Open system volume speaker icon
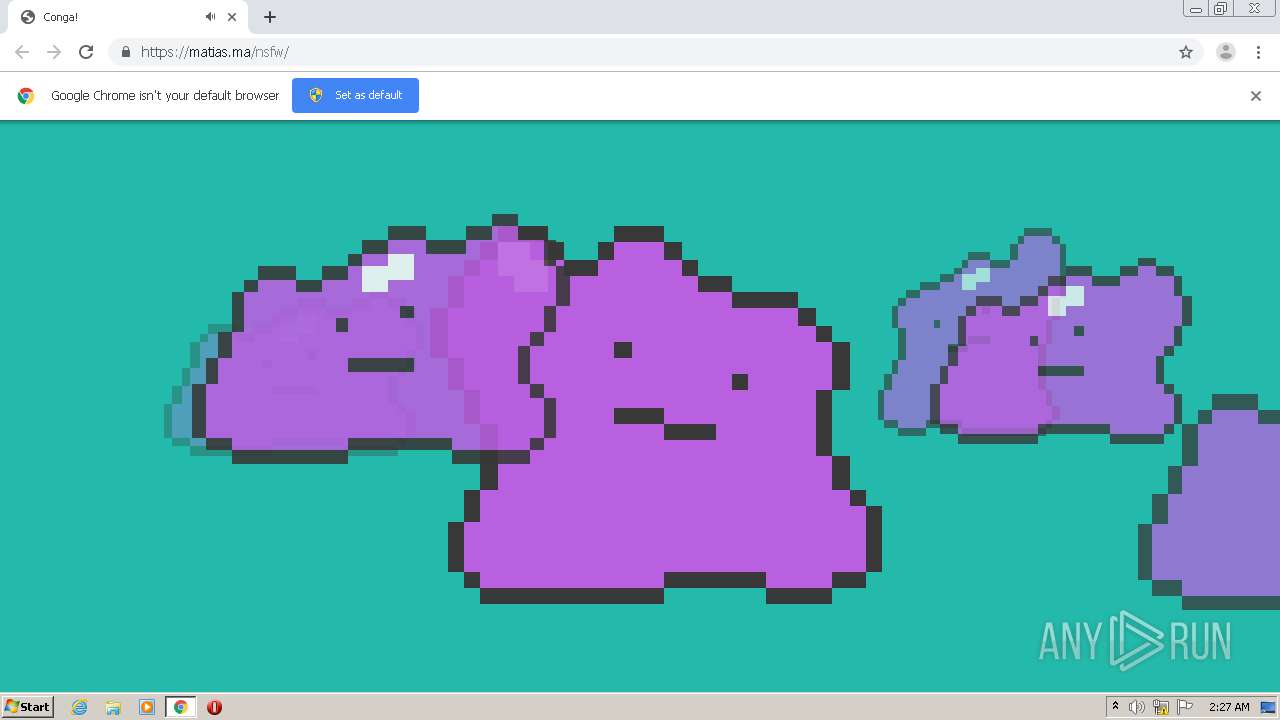Image resolution: width=1280 pixels, height=720 pixels. [1137, 707]
